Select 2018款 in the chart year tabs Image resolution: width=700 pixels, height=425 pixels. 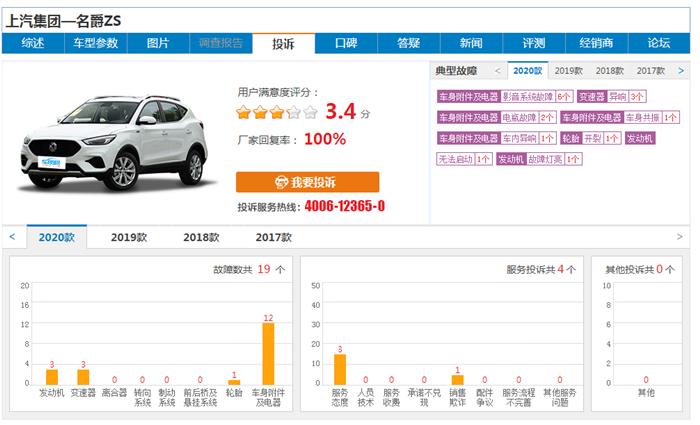click(201, 237)
